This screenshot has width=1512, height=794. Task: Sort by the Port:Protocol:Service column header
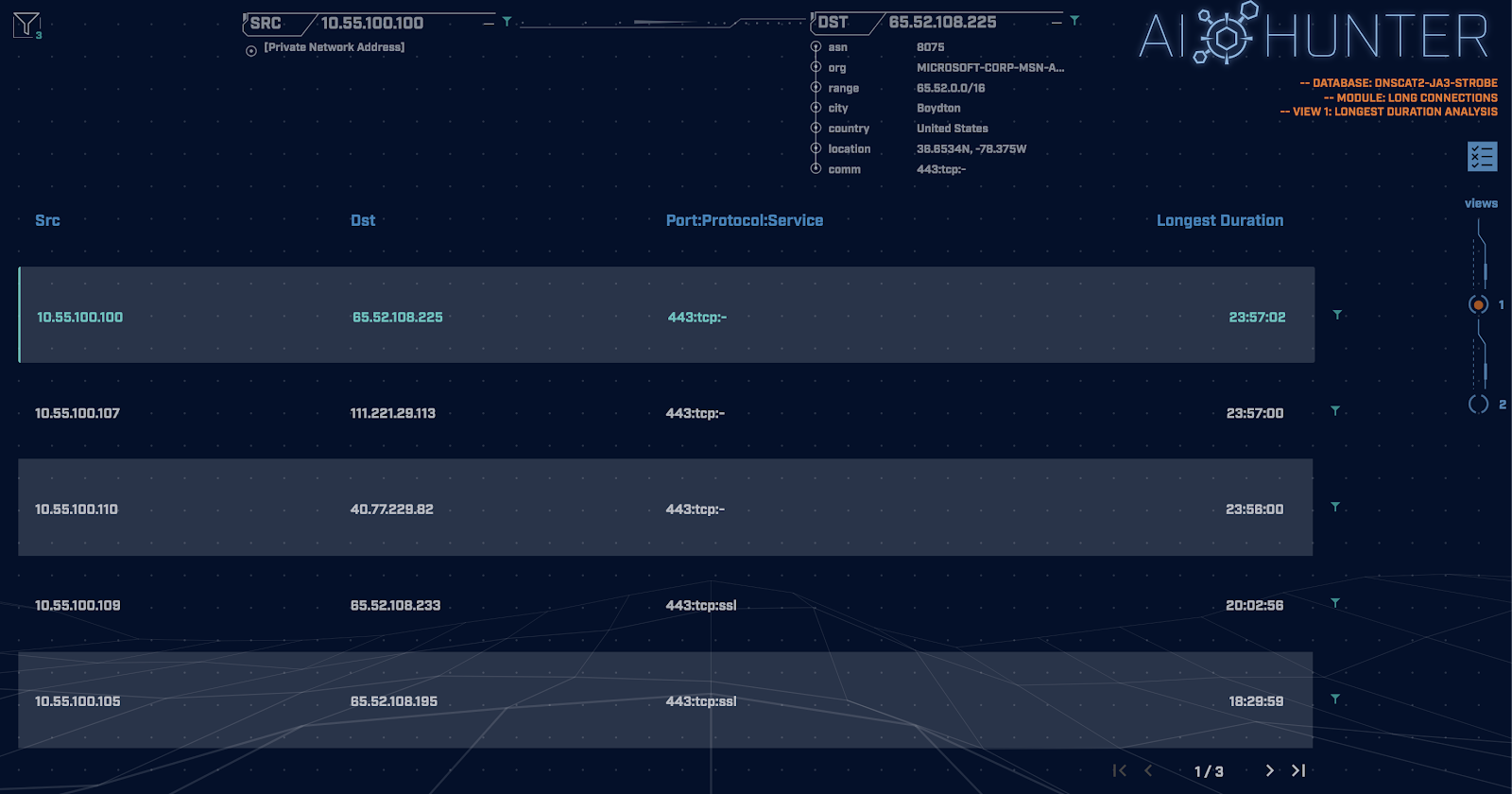click(745, 220)
